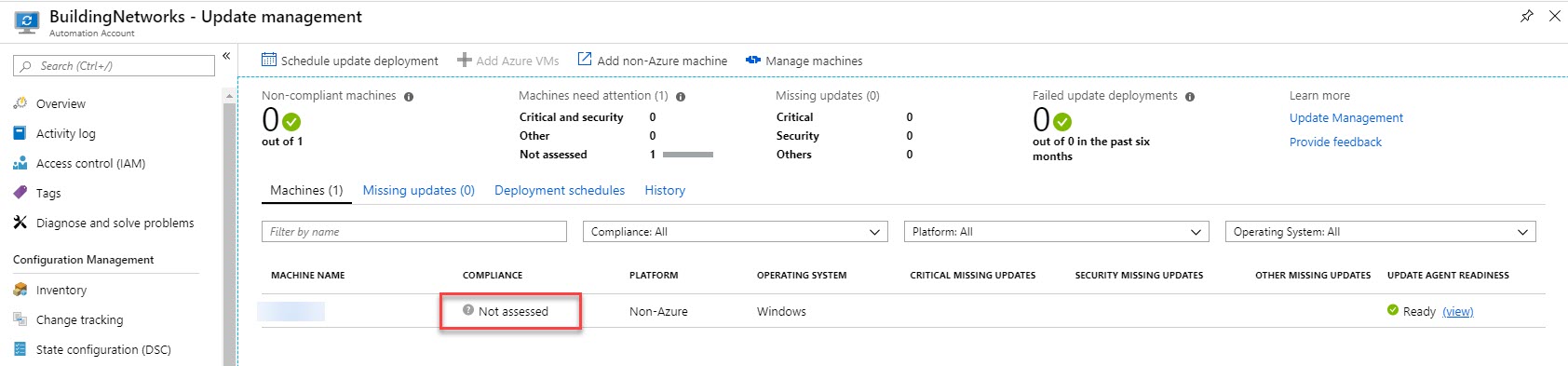Click Add non-Azure machine

(662, 61)
